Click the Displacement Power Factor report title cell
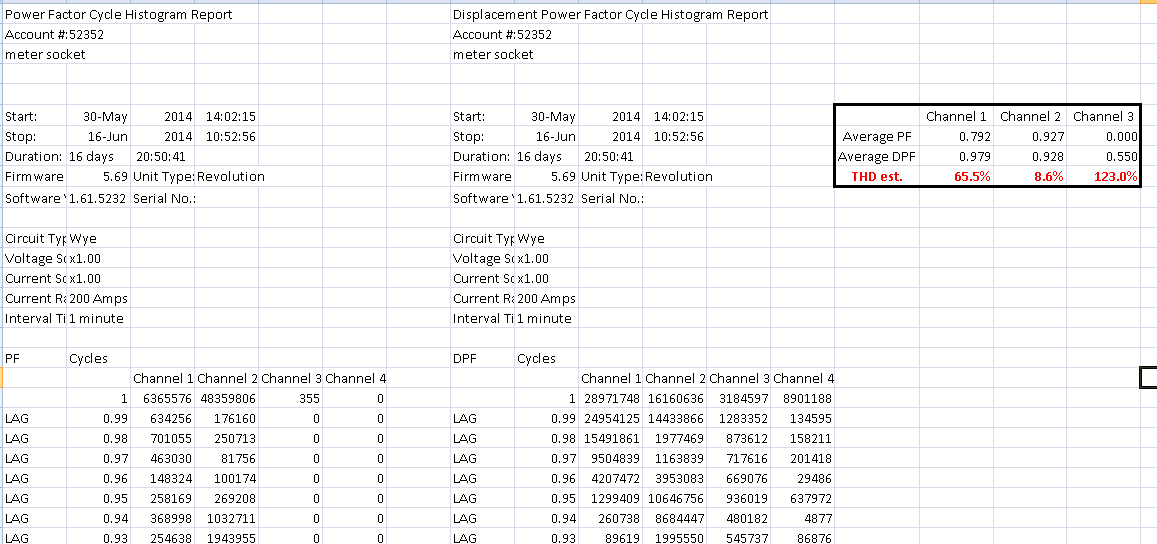This screenshot has height=544, width=1157. (610, 15)
